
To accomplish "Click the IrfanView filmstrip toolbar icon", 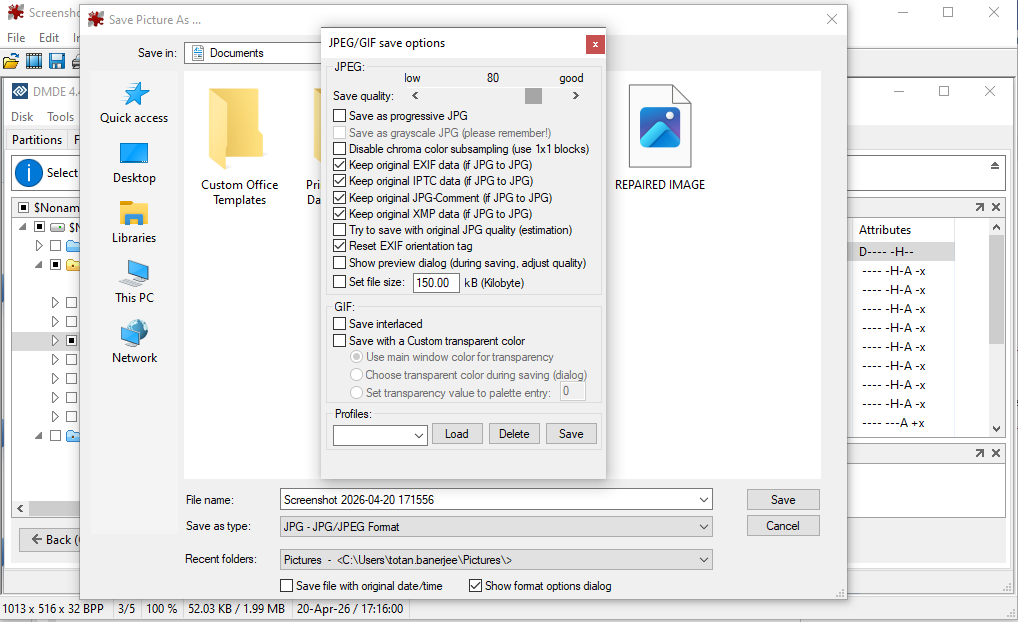I will point(34,62).
